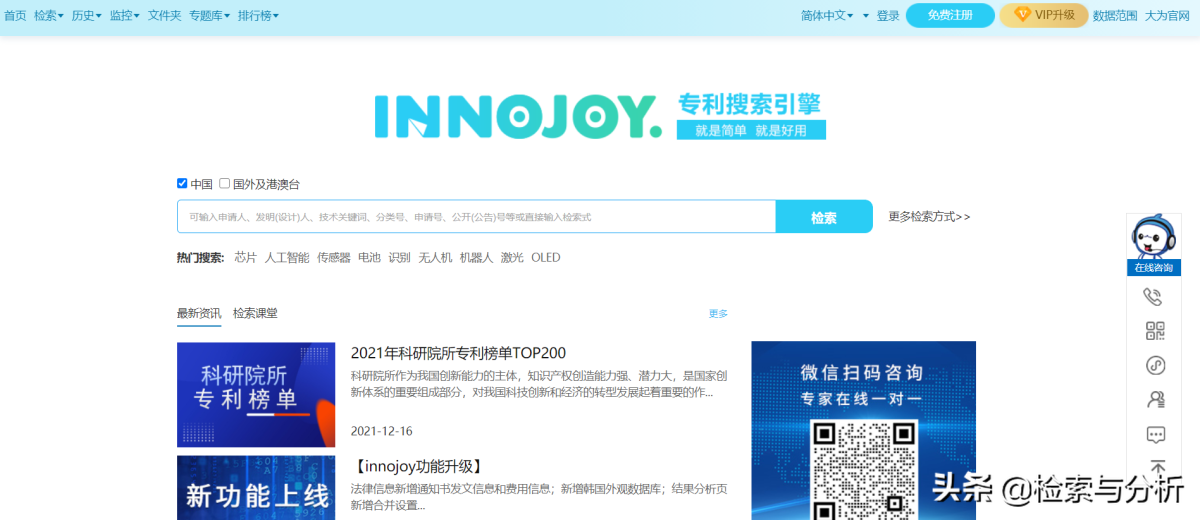Toggle the 国外及港澳台 checkbox
This screenshot has height=520, width=1200.
[225, 183]
